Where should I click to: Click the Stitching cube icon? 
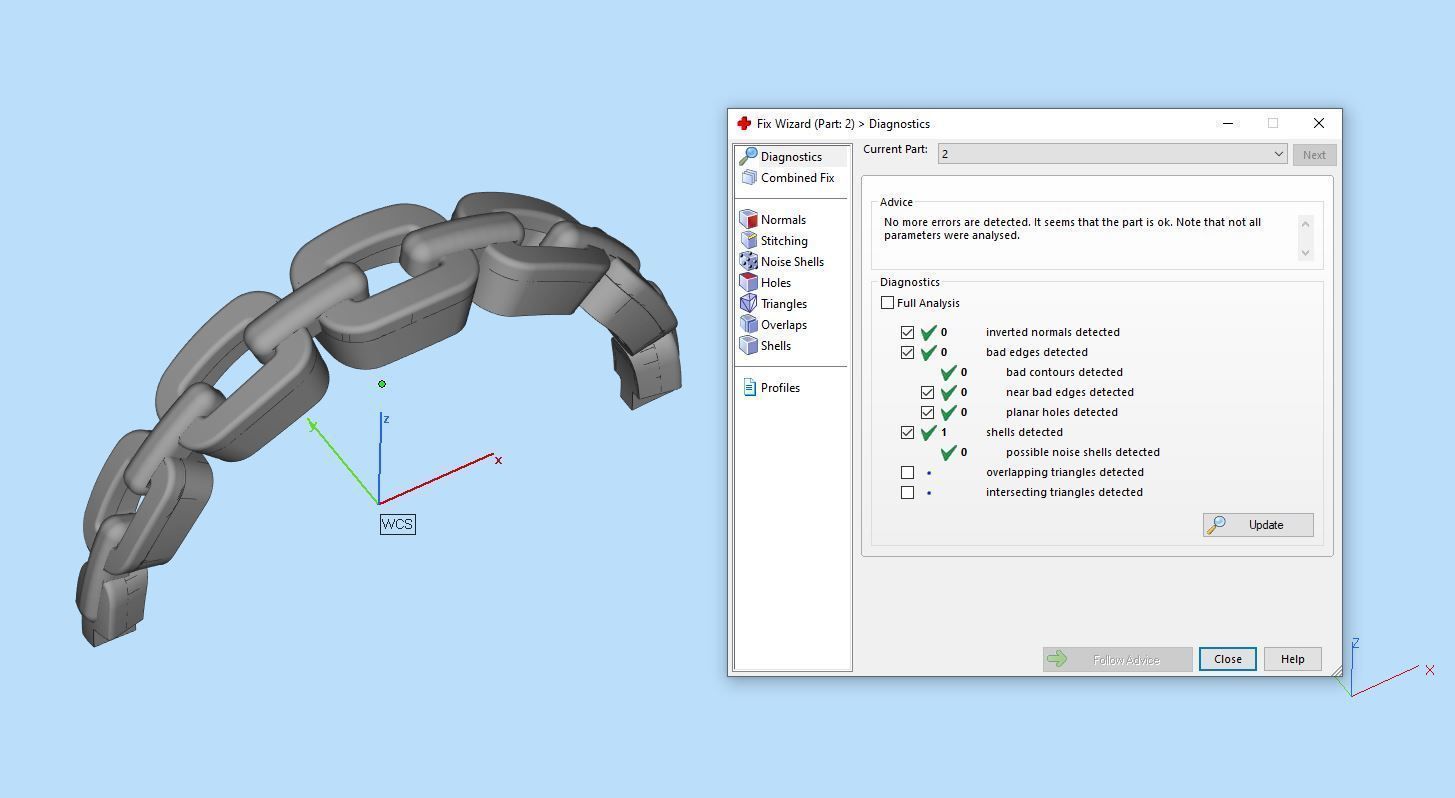click(x=748, y=241)
